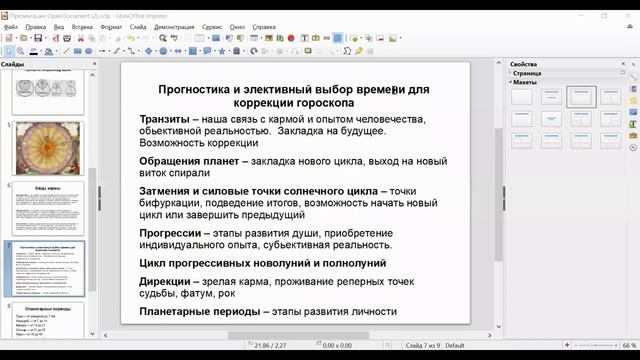This screenshot has width=640, height=360.
Task: Close the Свойства sidebar deck
Action: [x=623, y=64]
